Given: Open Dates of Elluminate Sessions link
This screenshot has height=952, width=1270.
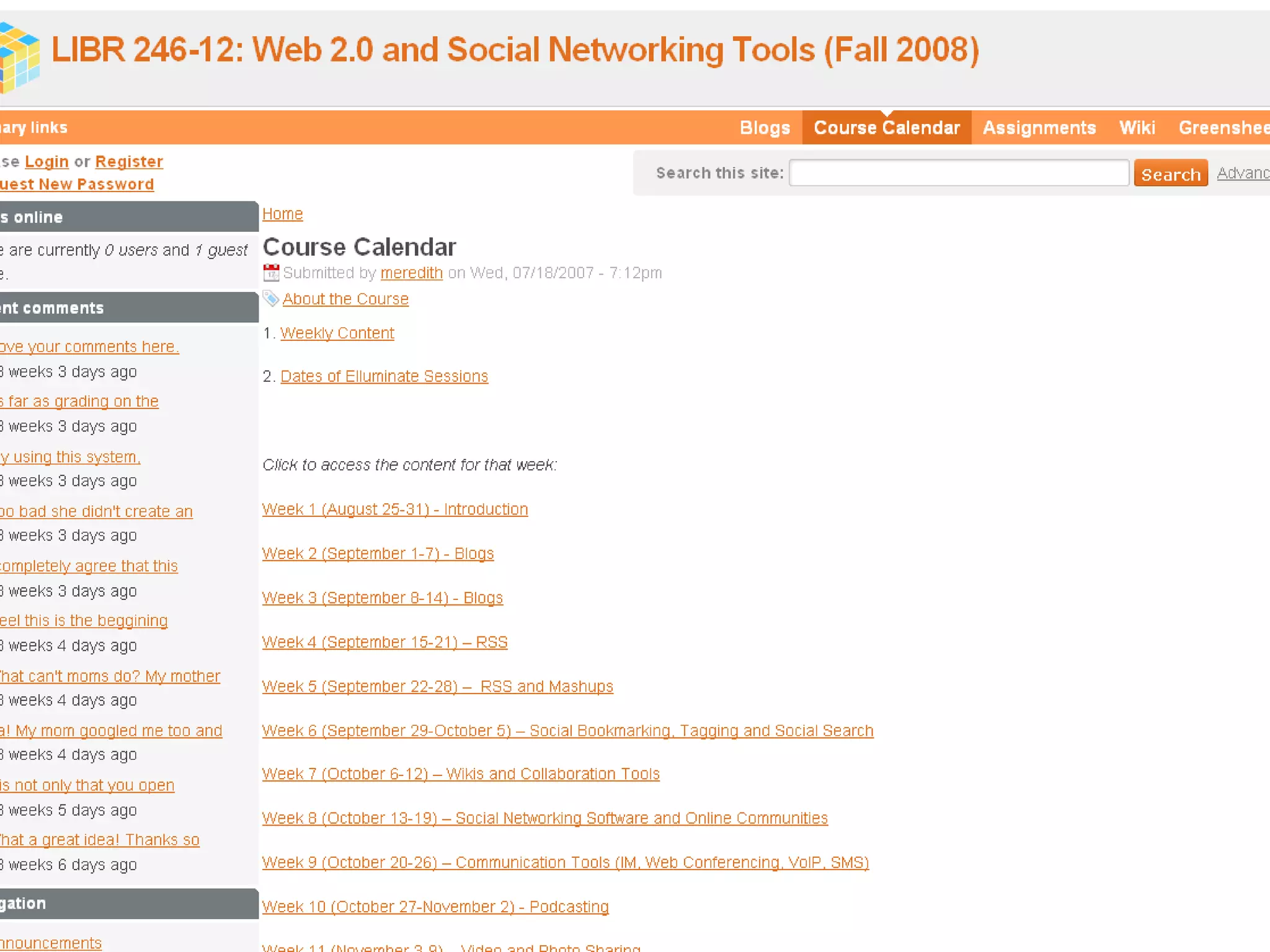Looking at the screenshot, I should pos(384,376).
